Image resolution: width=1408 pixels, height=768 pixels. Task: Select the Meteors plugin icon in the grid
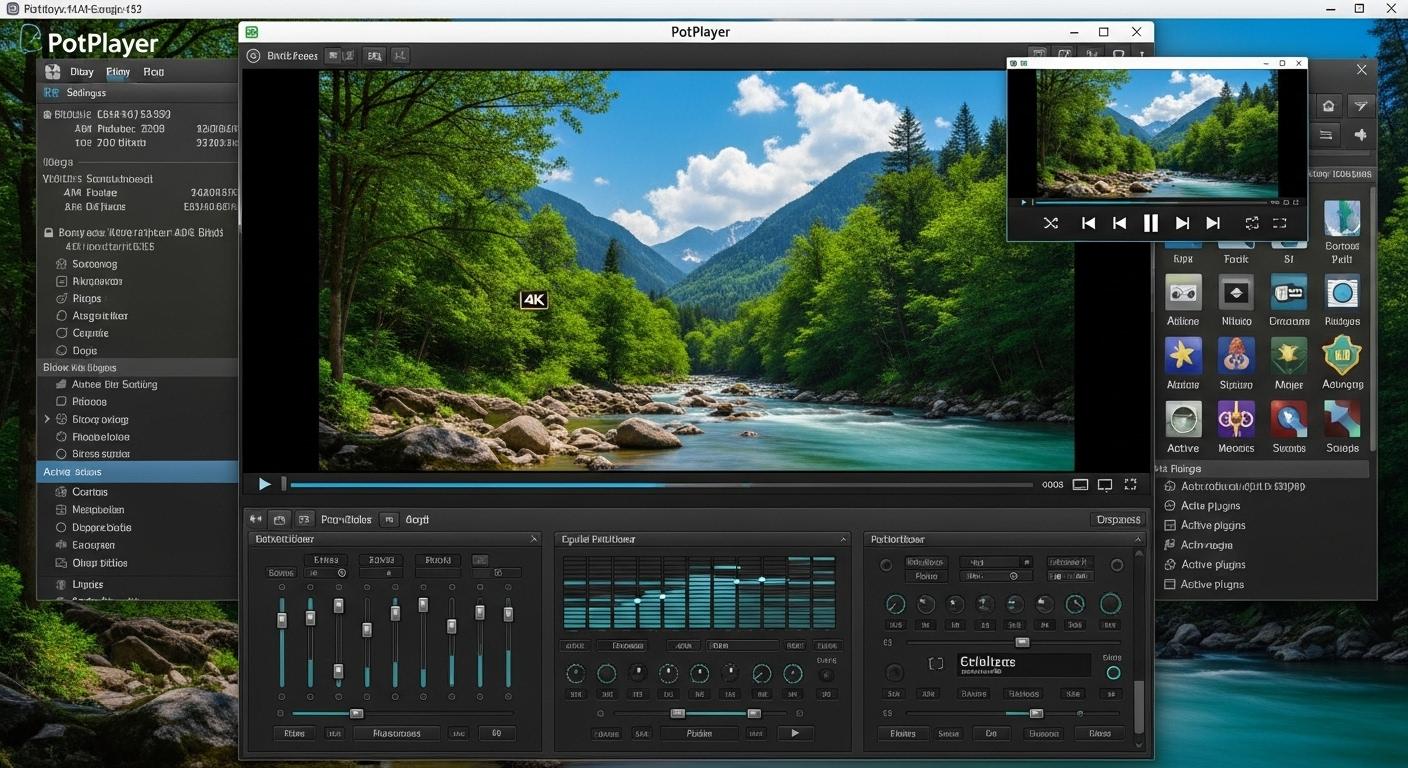click(x=1236, y=421)
